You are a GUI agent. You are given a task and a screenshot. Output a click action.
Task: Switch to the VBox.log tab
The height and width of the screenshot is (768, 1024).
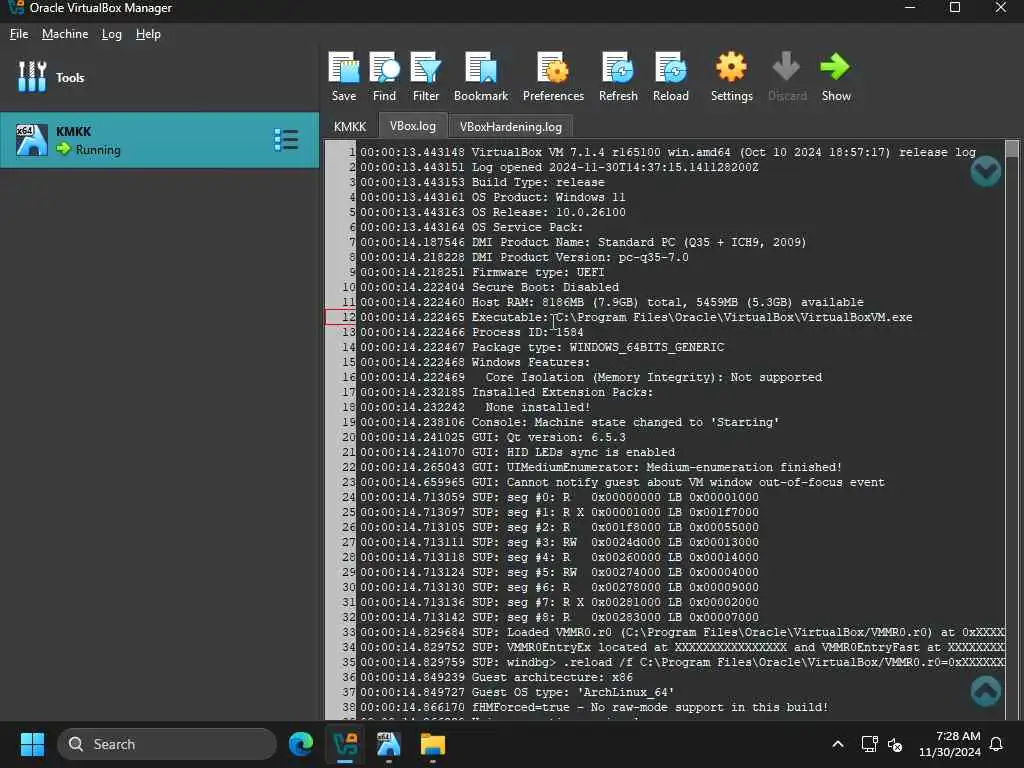click(x=413, y=126)
